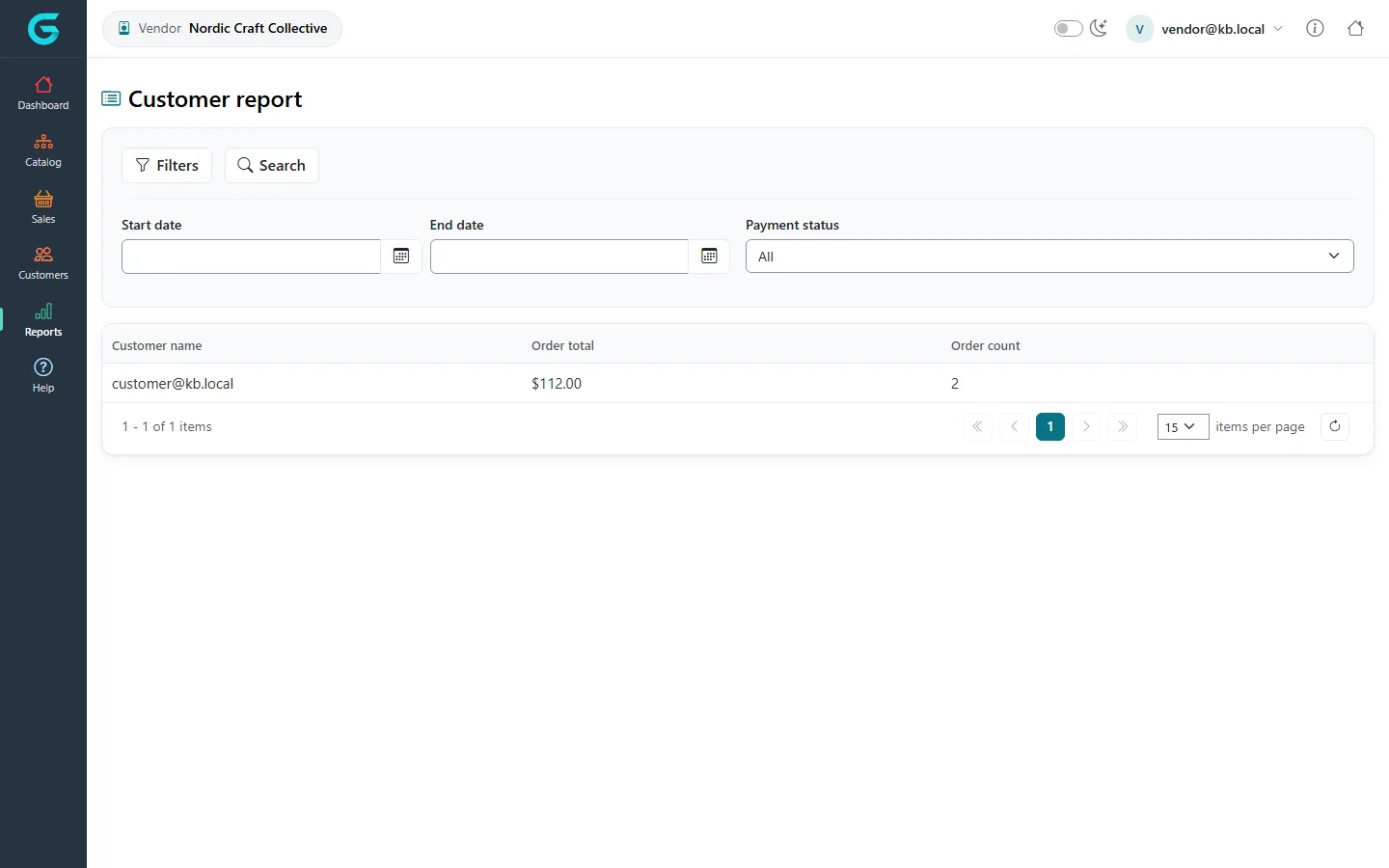Focus the End date input field

coord(559,257)
